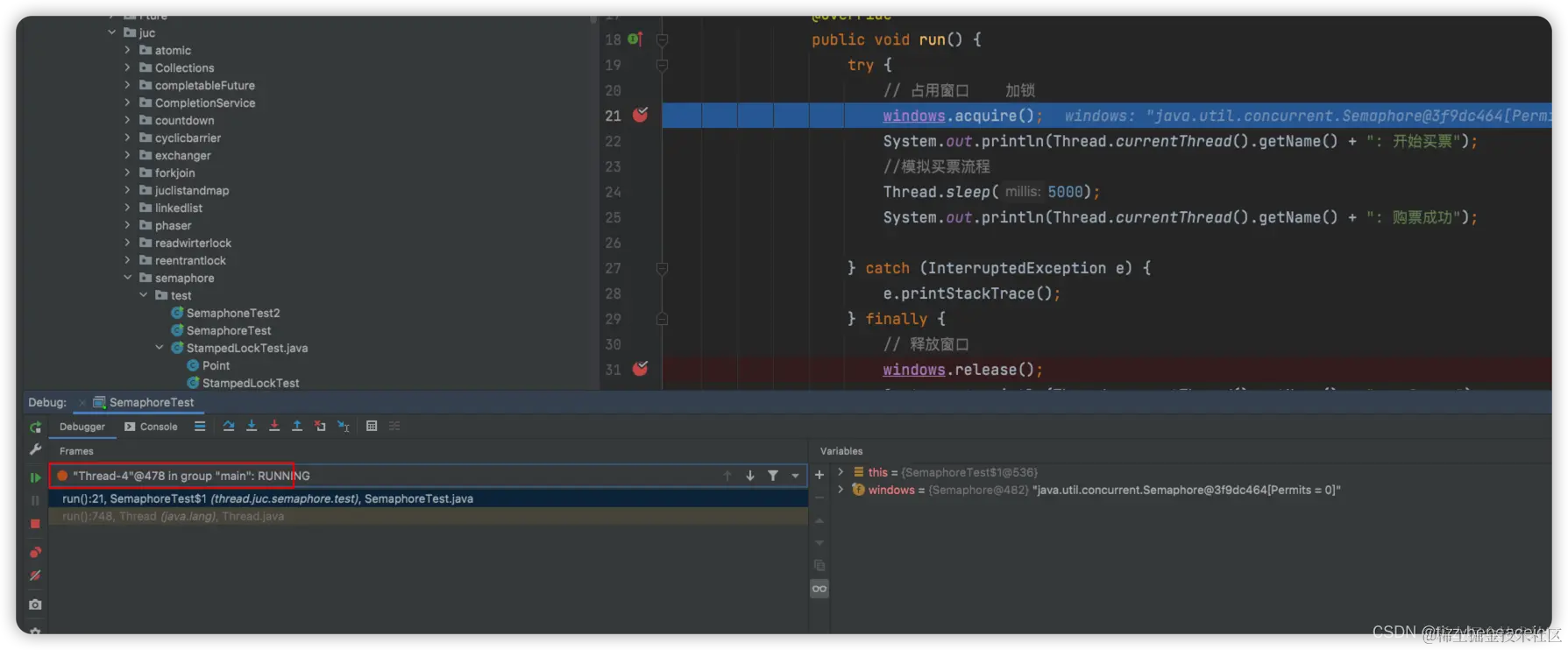Viewport: 1568px width, 650px height.
Task: Select SemaphoreTest debug session tab
Action: click(144, 402)
